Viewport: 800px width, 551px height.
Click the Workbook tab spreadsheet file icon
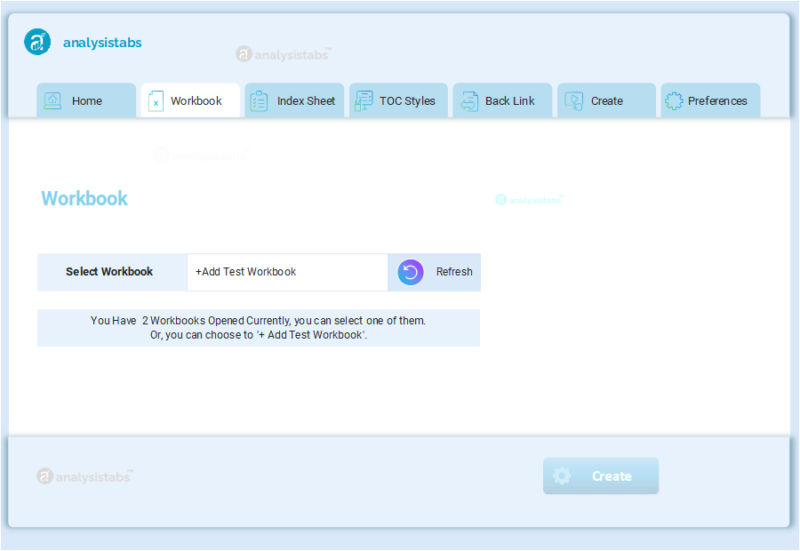tap(155, 101)
